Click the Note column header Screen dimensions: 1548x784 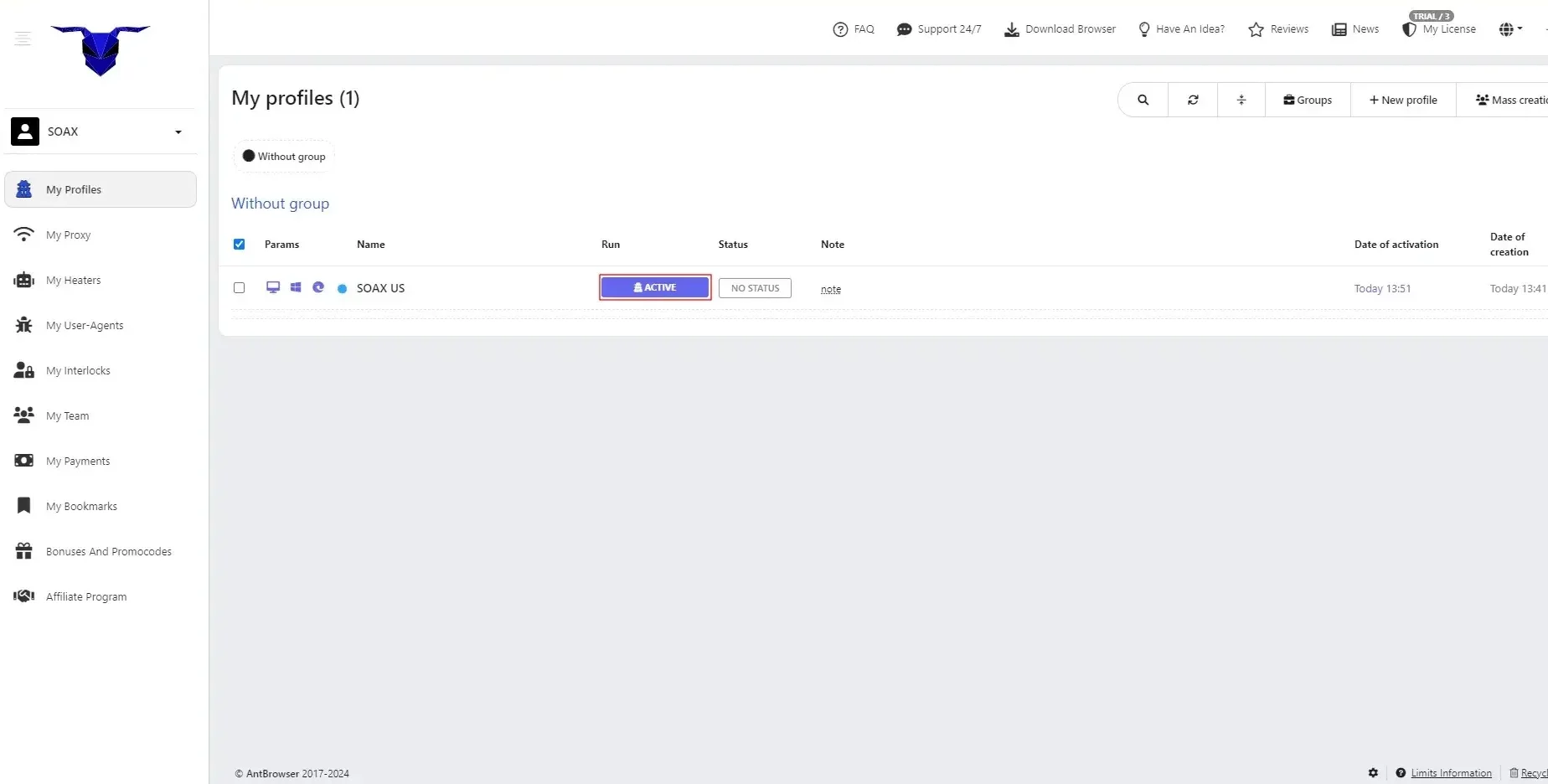(833, 245)
